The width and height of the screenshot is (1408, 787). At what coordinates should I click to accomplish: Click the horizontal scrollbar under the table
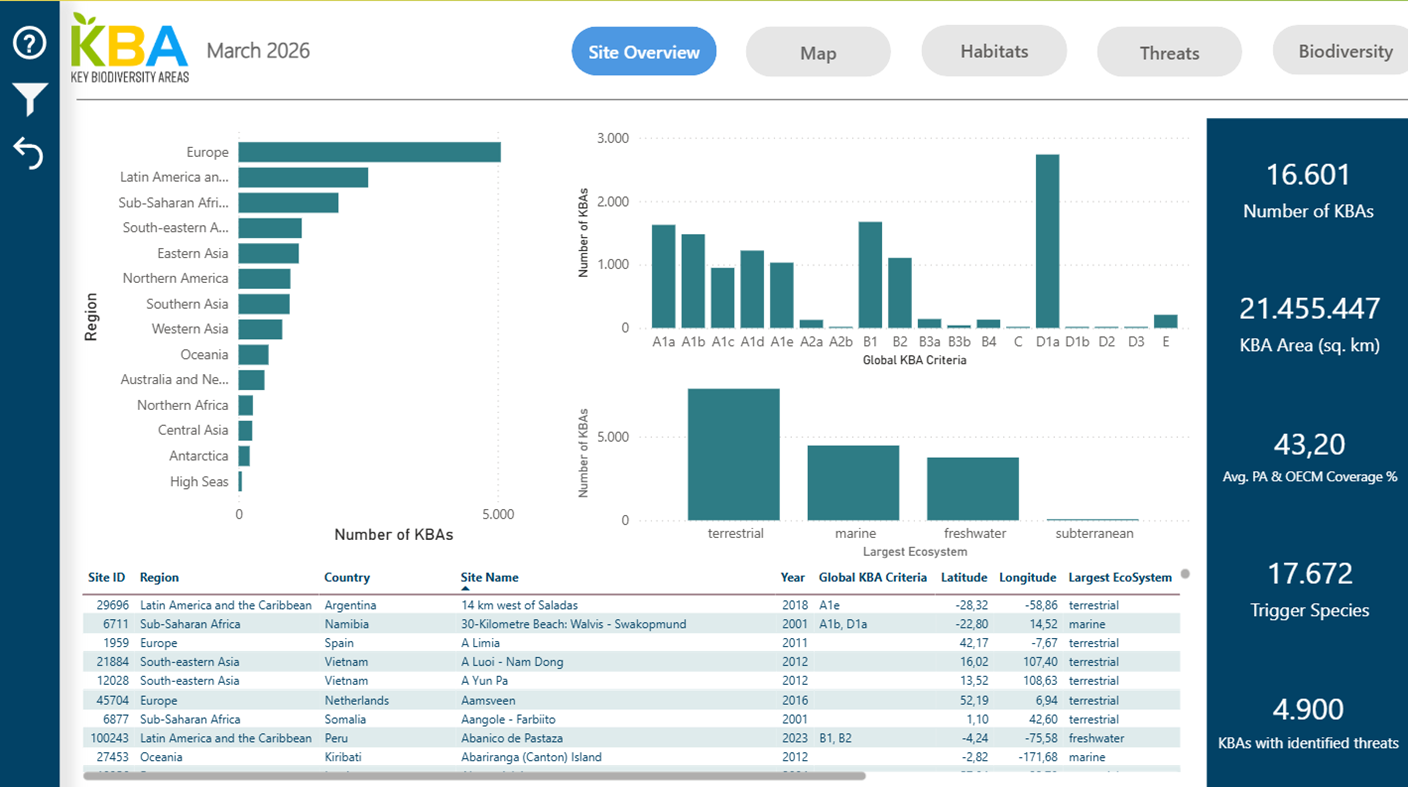pyautogui.click(x=474, y=775)
